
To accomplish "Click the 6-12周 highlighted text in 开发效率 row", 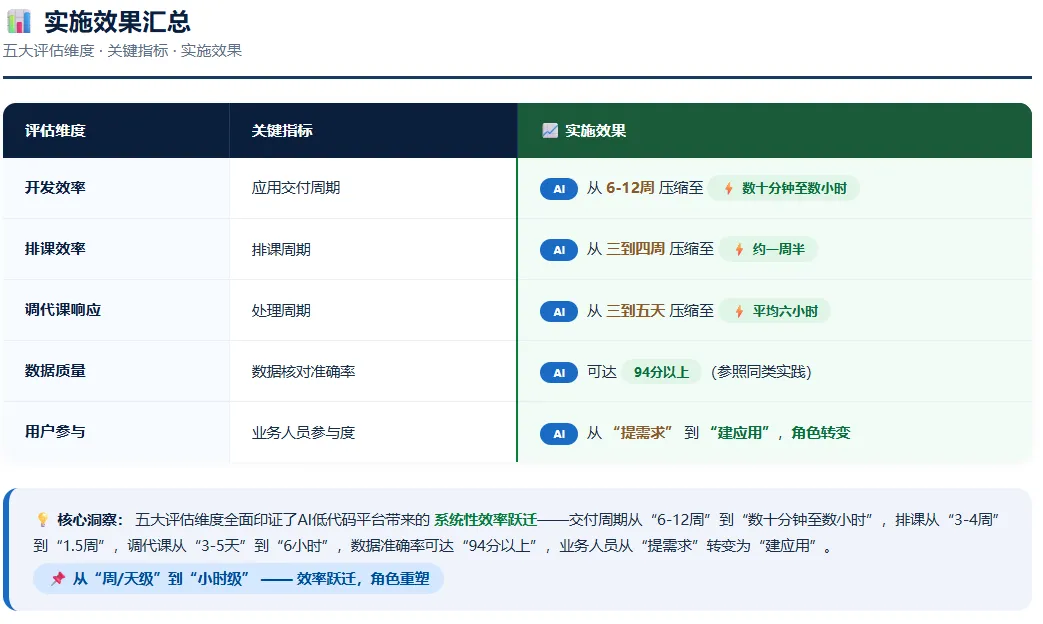I will click(630, 188).
